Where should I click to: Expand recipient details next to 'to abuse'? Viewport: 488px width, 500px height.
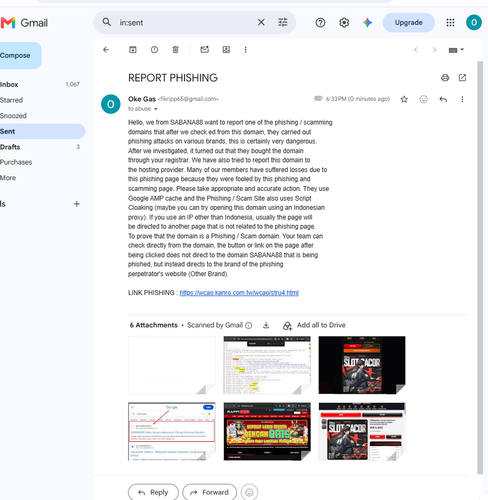(156, 109)
